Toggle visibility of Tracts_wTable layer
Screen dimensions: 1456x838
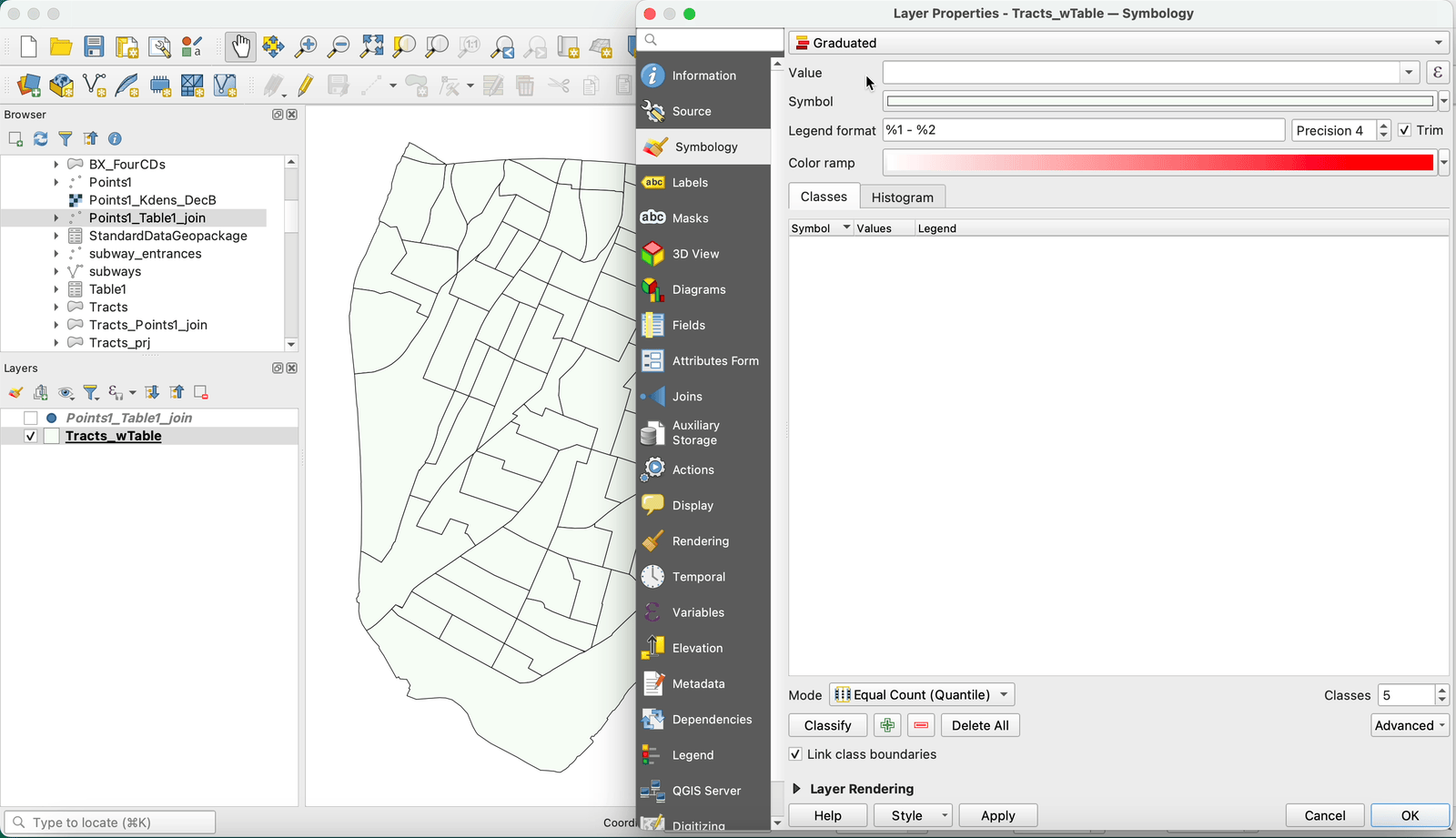pos(31,436)
